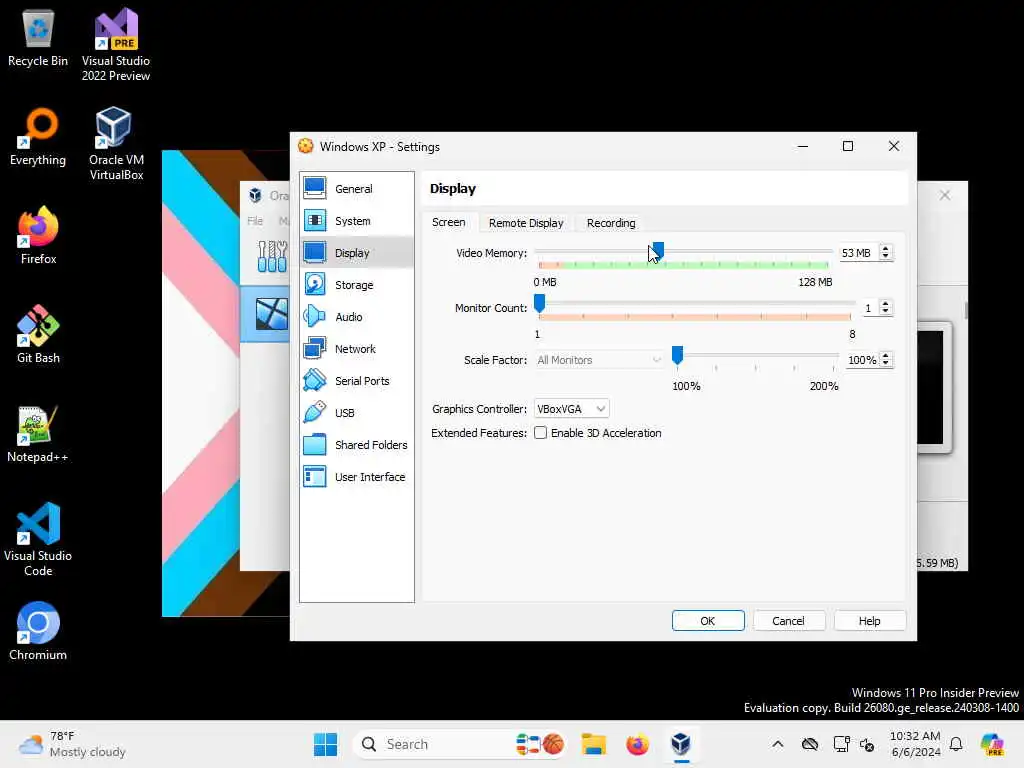This screenshot has width=1024, height=768.
Task: Open System settings category icon
Action: tap(315, 220)
